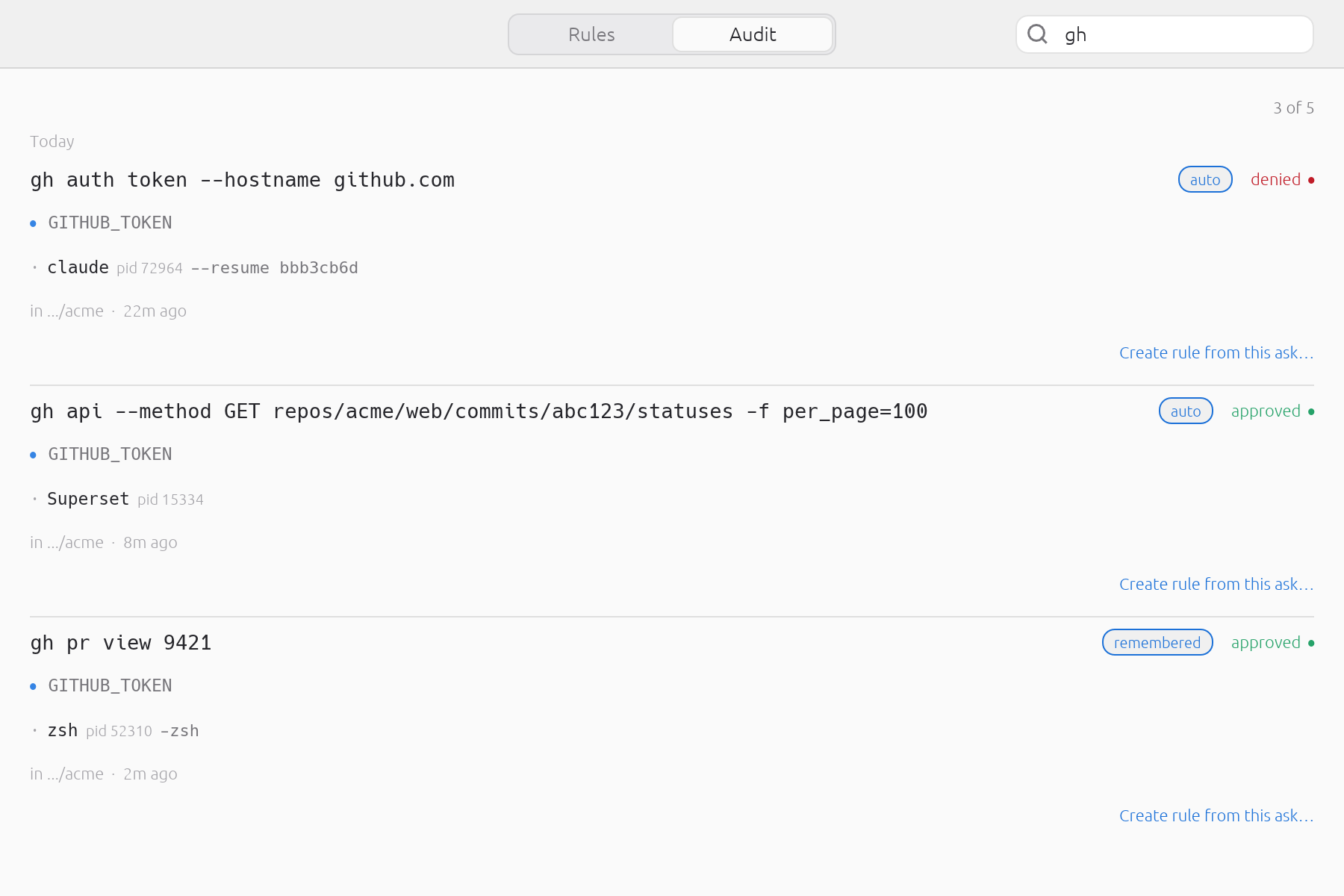Select the gh auth token --hostname command
This screenshot has width=1344, height=896.
243,180
